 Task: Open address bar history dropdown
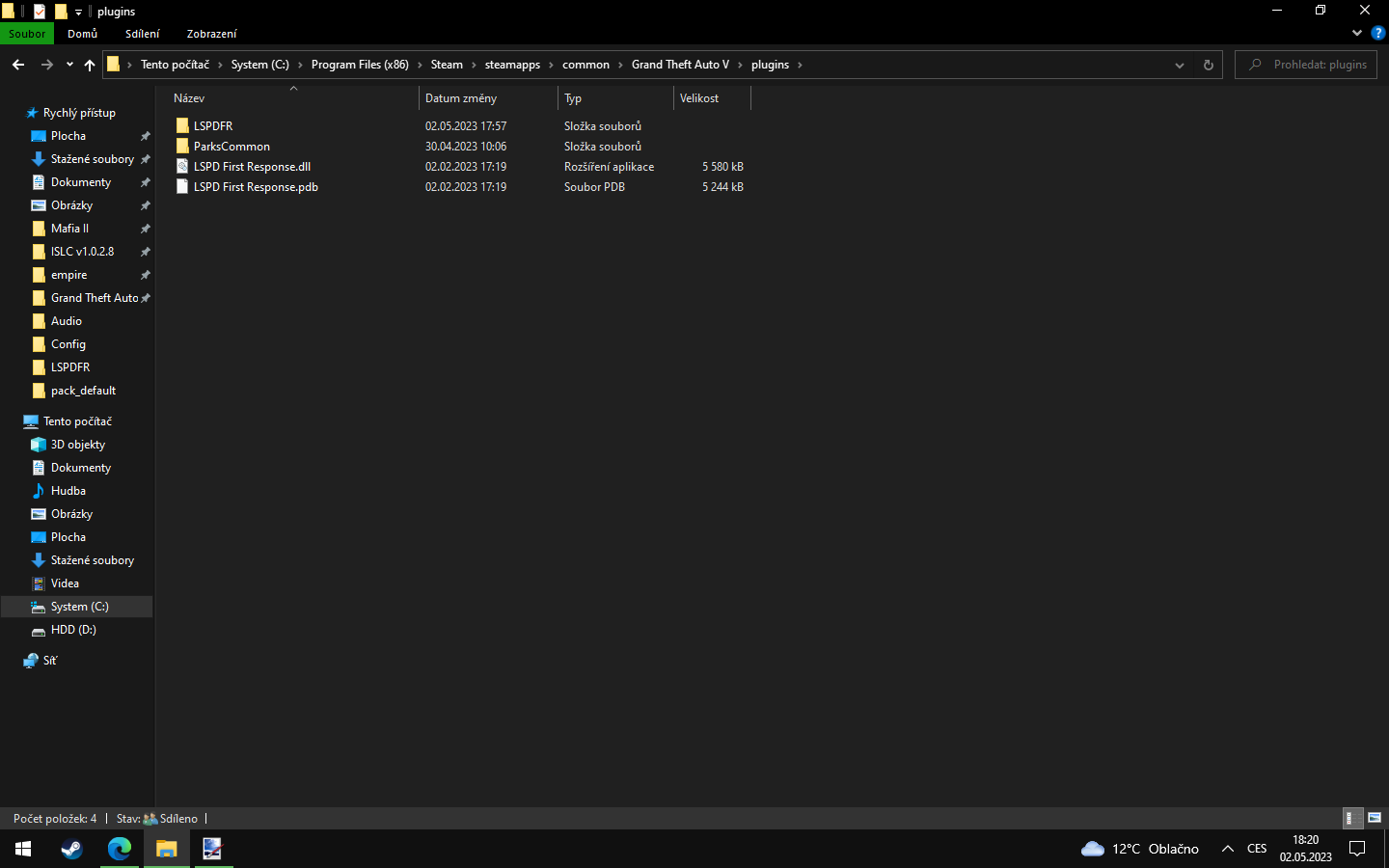coord(1179,65)
